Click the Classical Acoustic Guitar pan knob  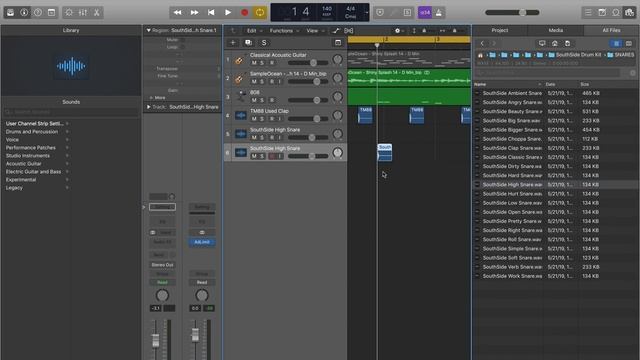[x=337, y=59]
